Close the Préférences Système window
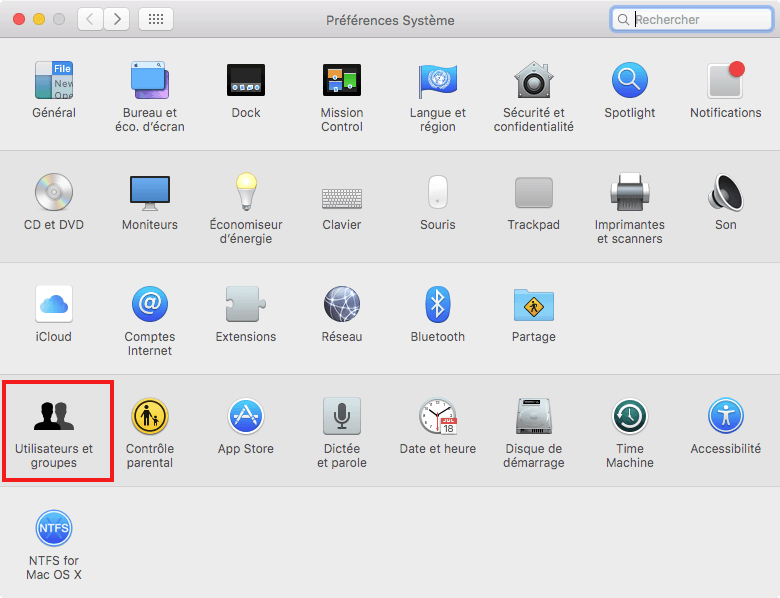This screenshot has height=598, width=780. (x=19, y=19)
